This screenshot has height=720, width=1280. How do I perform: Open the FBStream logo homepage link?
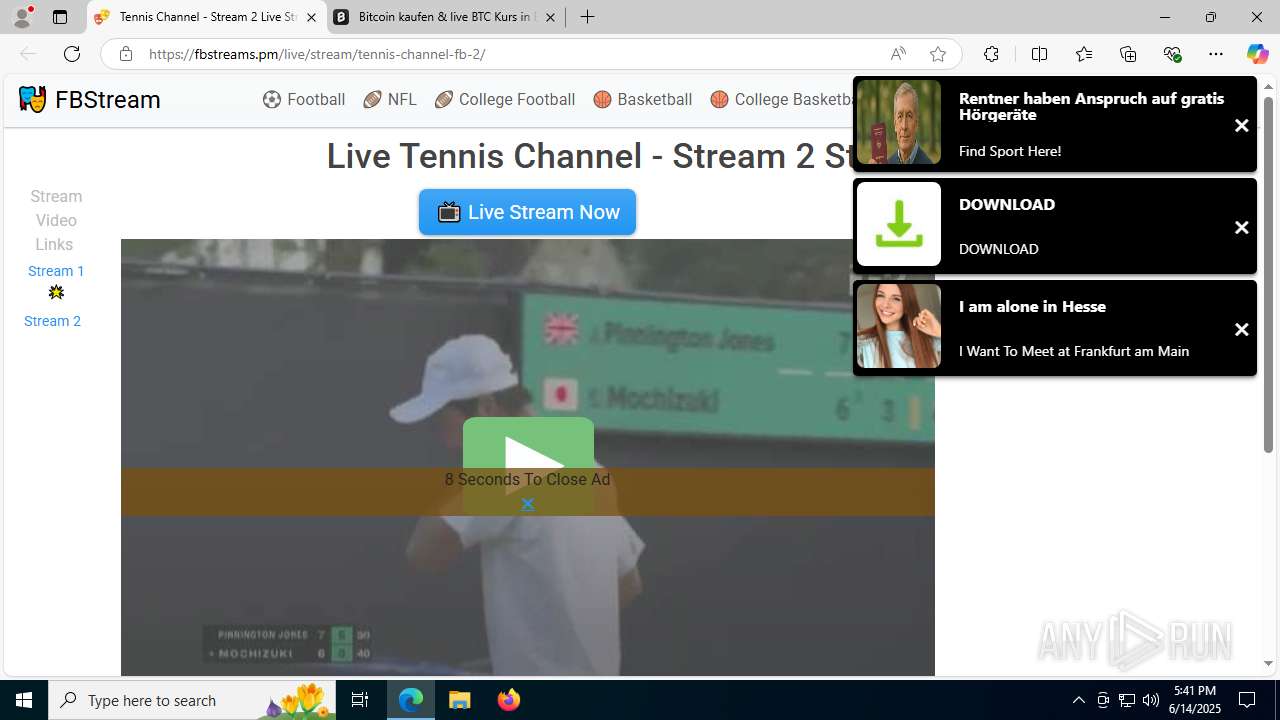click(x=89, y=100)
